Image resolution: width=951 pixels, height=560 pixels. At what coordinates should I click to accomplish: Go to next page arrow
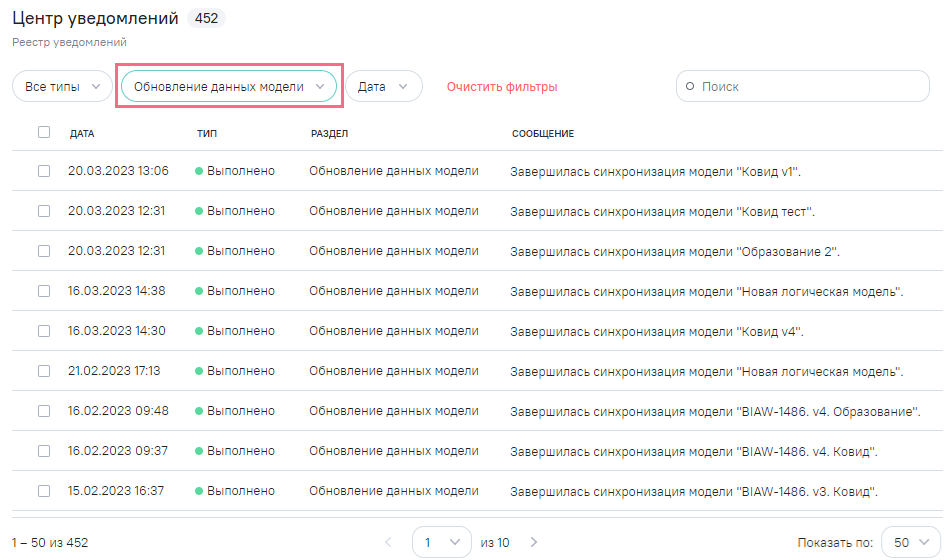click(x=534, y=542)
